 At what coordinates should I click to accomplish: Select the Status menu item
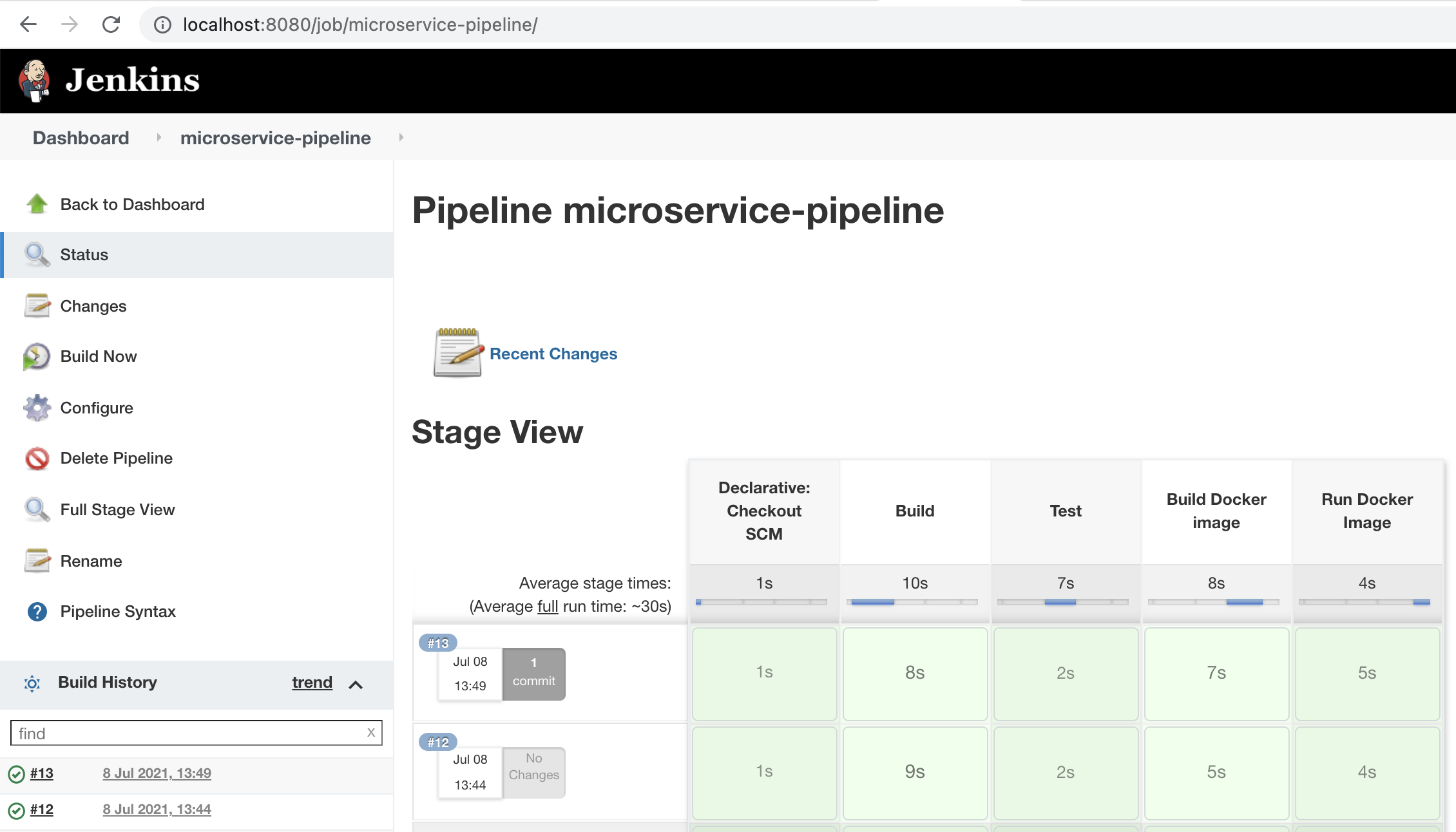(x=84, y=254)
